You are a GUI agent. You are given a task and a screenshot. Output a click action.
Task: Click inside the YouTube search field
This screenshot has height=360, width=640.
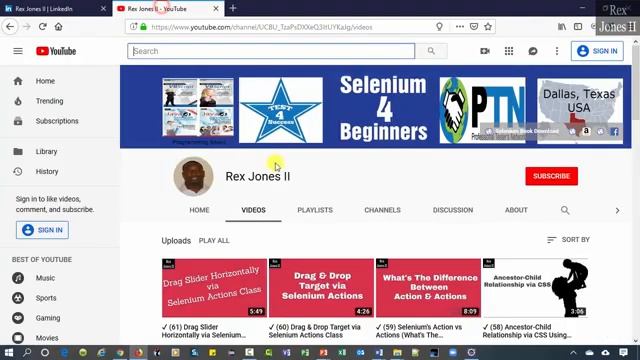click(x=271, y=51)
